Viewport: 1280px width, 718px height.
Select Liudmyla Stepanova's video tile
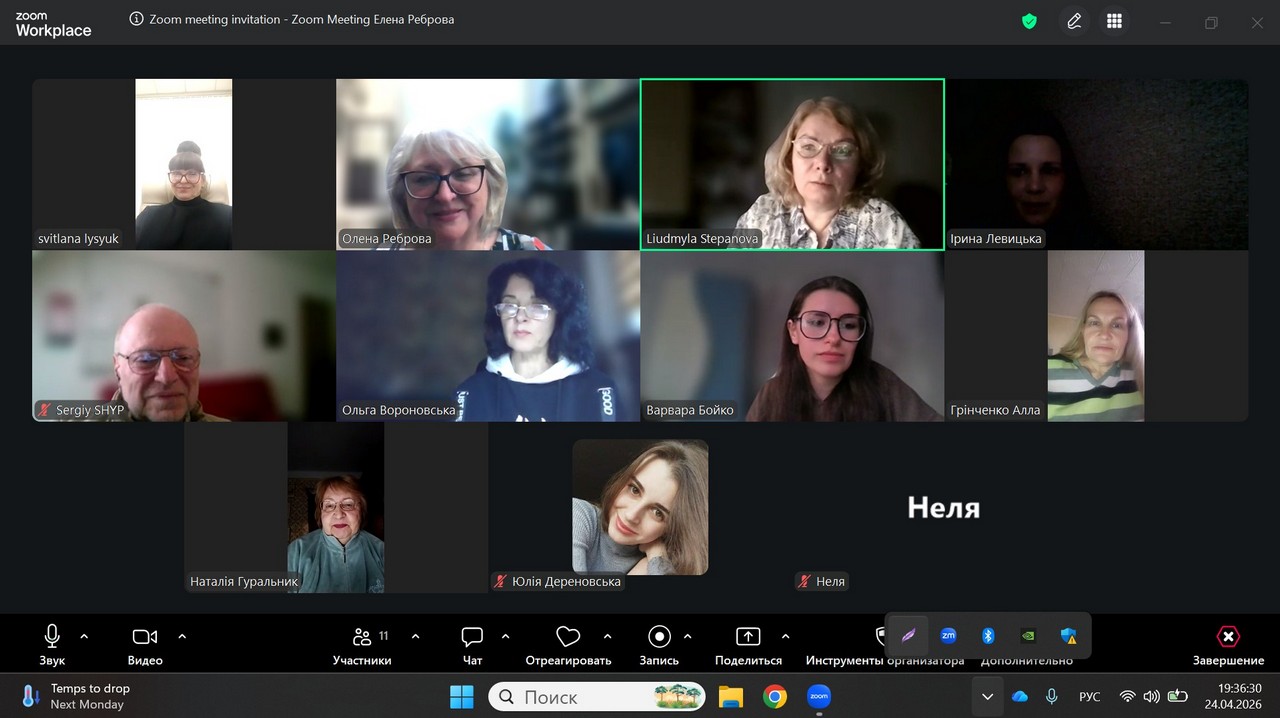pyautogui.click(x=792, y=164)
